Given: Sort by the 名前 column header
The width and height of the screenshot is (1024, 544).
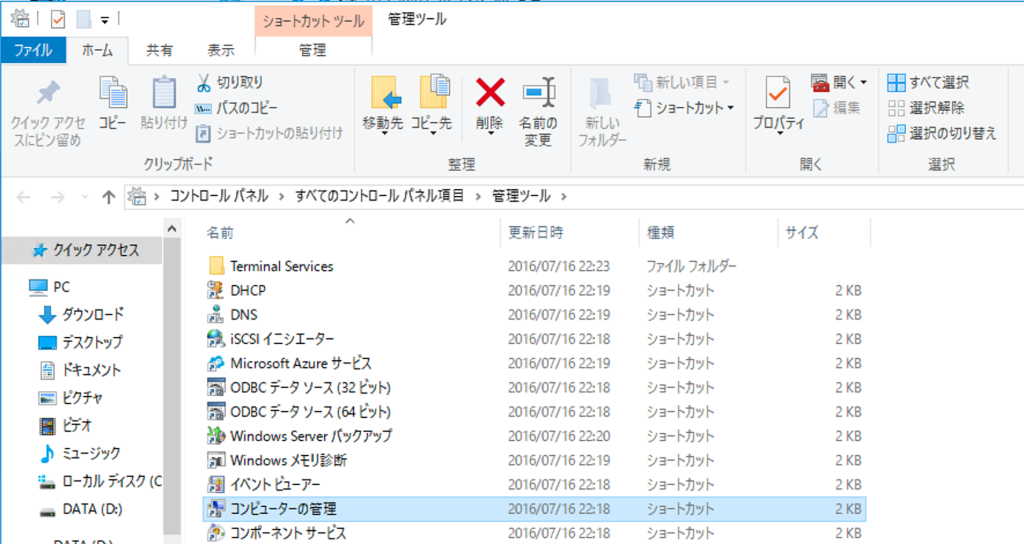Looking at the screenshot, I should pyautogui.click(x=220, y=232).
